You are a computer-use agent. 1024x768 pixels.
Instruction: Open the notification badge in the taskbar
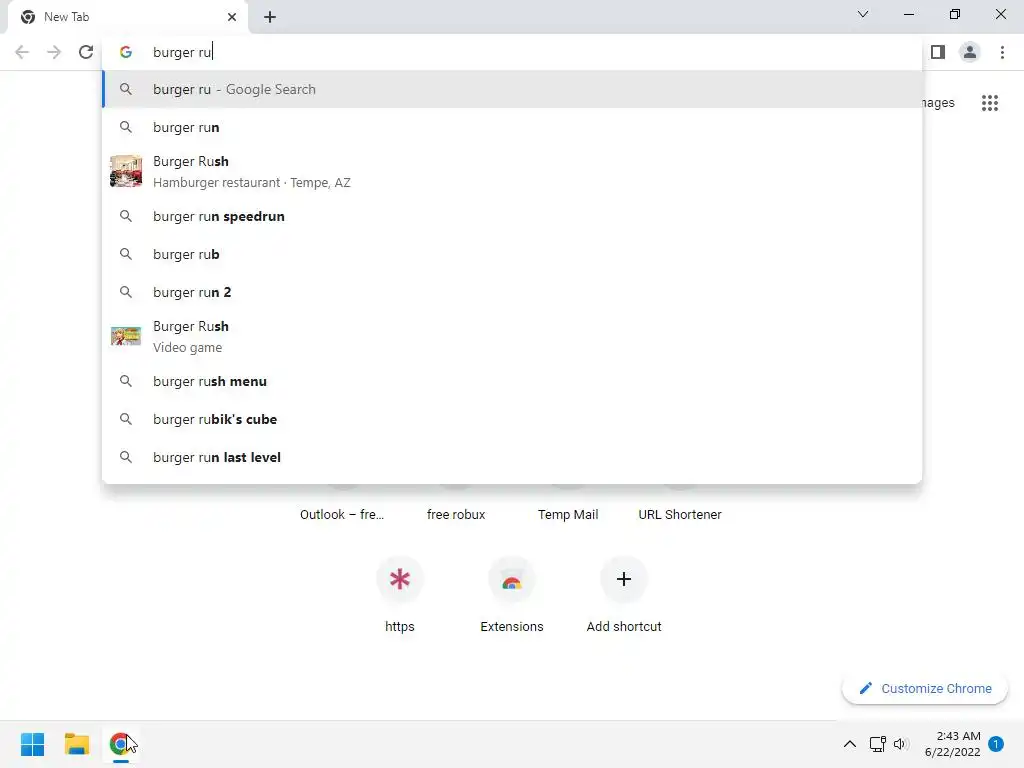(996, 744)
